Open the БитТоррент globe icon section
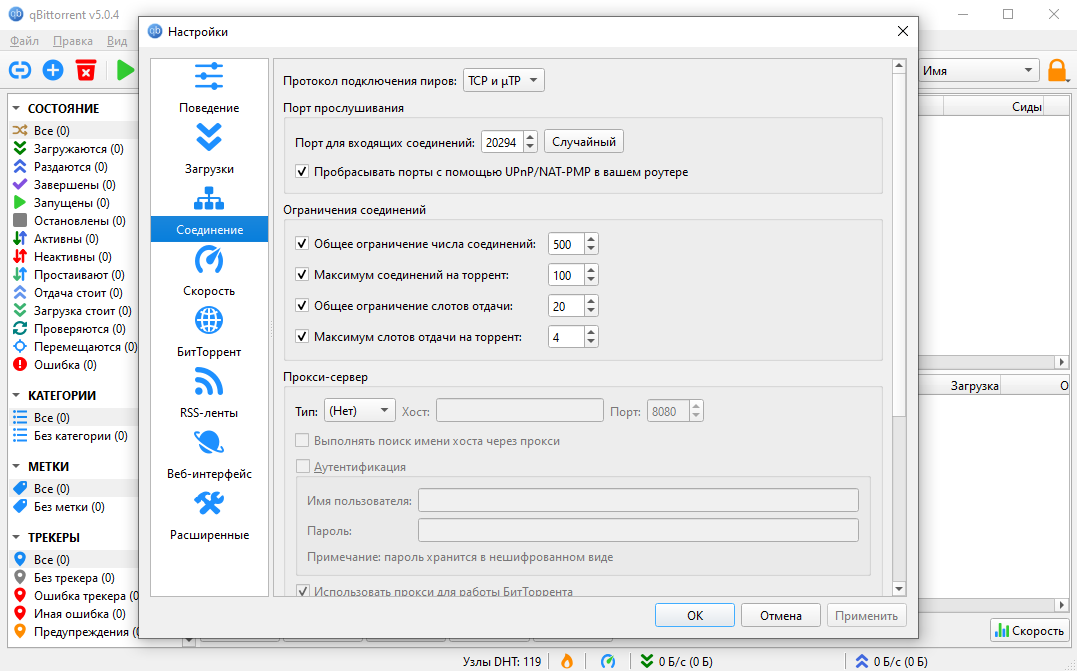This screenshot has height=671, width=1077. (x=209, y=321)
